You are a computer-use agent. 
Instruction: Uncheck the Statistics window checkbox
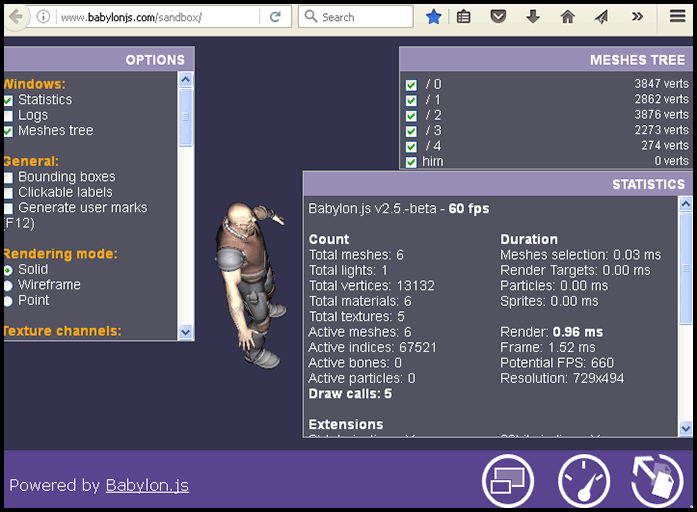click(8, 100)
